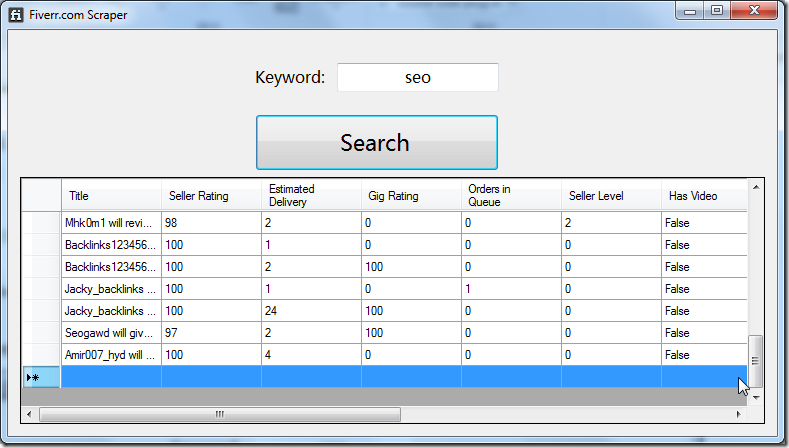Image resolution: width=789 pixels, height=448 pixels.
Task: Click seller level 2 in Mhk0m1 row
Action: coord(611,222)
